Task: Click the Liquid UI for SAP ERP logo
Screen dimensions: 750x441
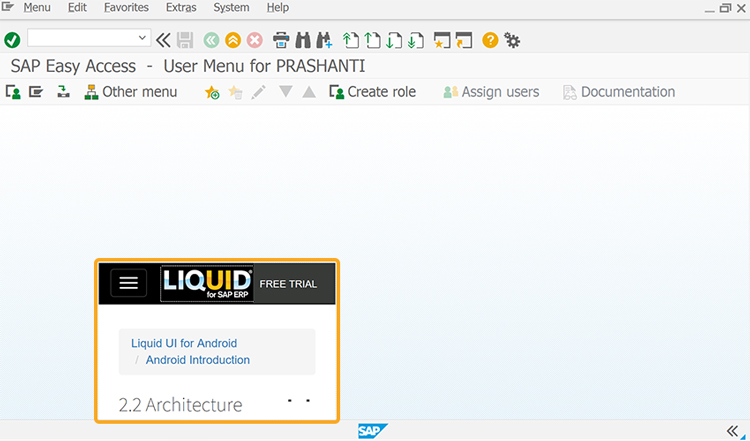Action: (207, 284)
